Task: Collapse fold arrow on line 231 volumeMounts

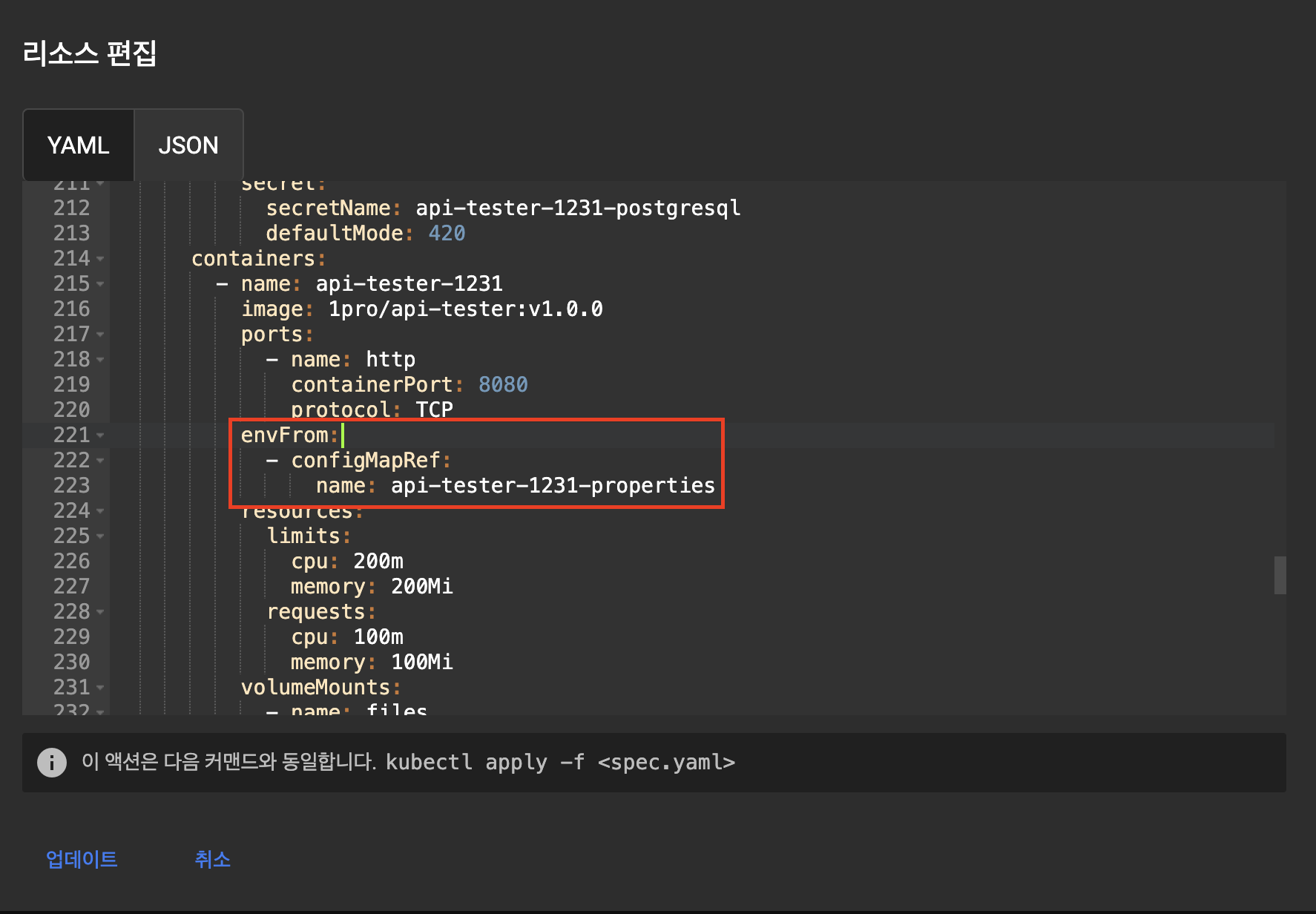Action: coord(100,688)
